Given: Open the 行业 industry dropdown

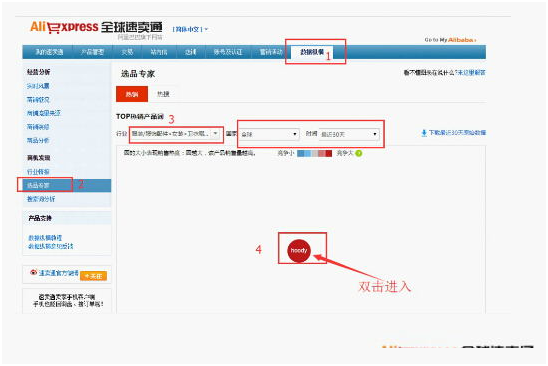Looking at the screenshot, I should coord(176,134).
